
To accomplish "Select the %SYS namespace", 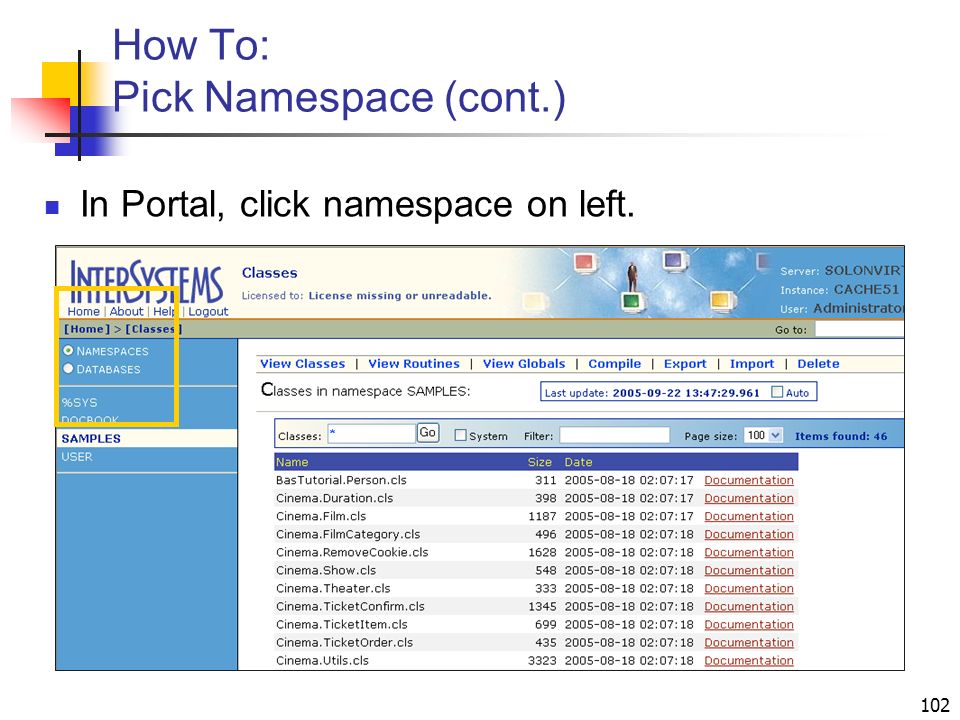I will coord(79,402).
